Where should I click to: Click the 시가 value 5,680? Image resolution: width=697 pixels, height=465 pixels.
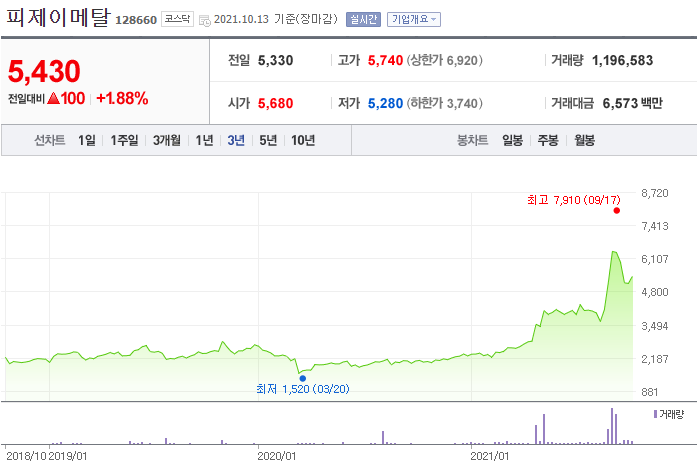[276, 104]
